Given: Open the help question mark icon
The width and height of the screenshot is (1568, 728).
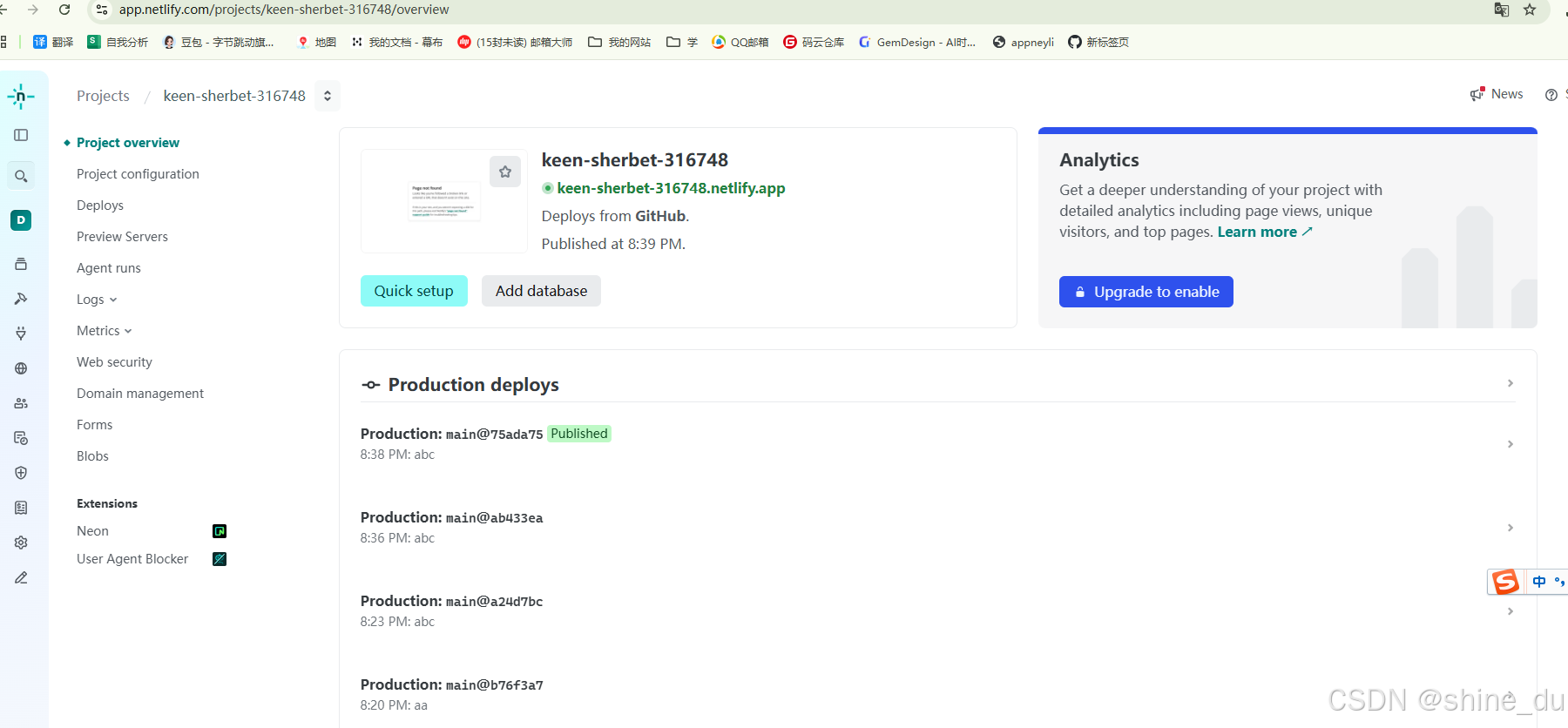Looking at the screenshot, I should pyautogui.click(x=1551, y=95).
